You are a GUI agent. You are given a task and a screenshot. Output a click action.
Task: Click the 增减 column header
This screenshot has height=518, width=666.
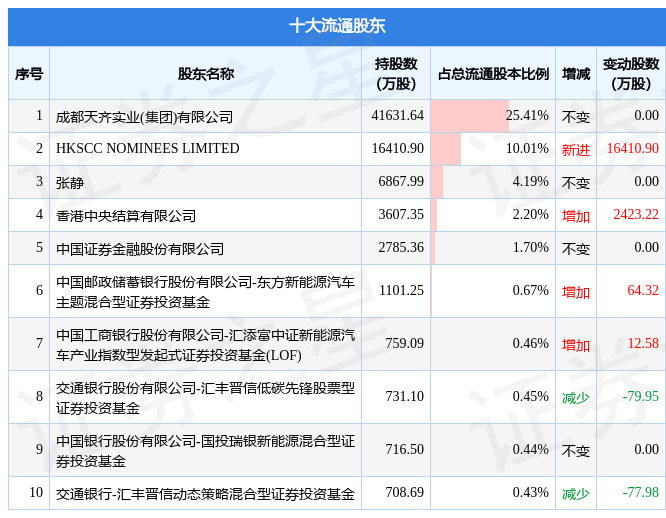(576, 74)
